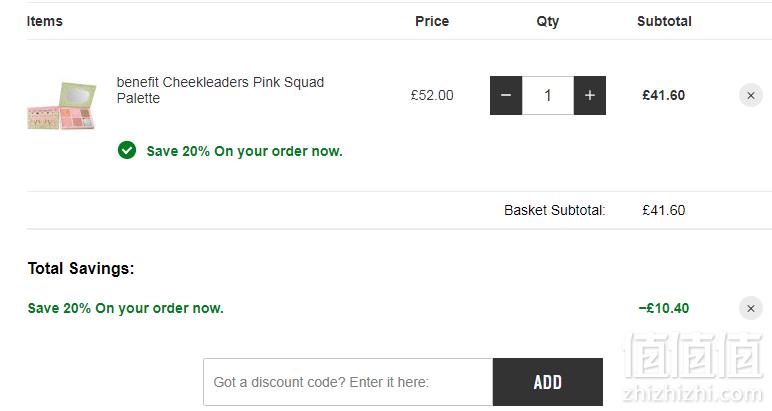772x411 pixels.
Task: Click the Total Savings heading
Action: (x=81, y=268)
